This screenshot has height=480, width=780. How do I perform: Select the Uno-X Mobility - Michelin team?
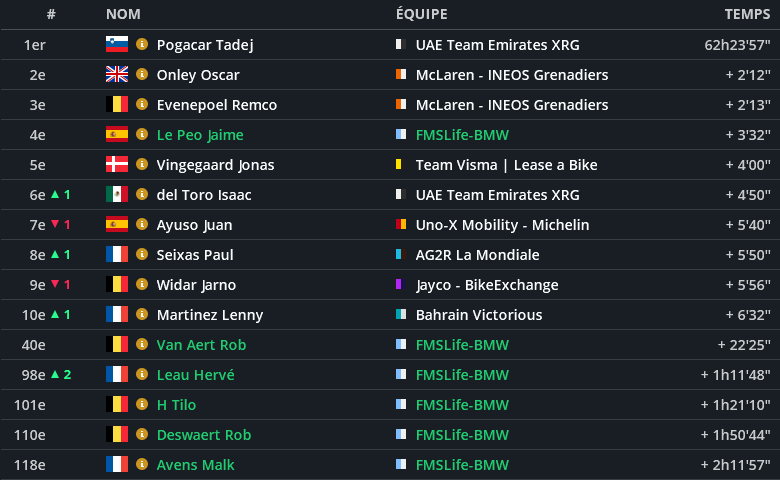tap(502, 225)
